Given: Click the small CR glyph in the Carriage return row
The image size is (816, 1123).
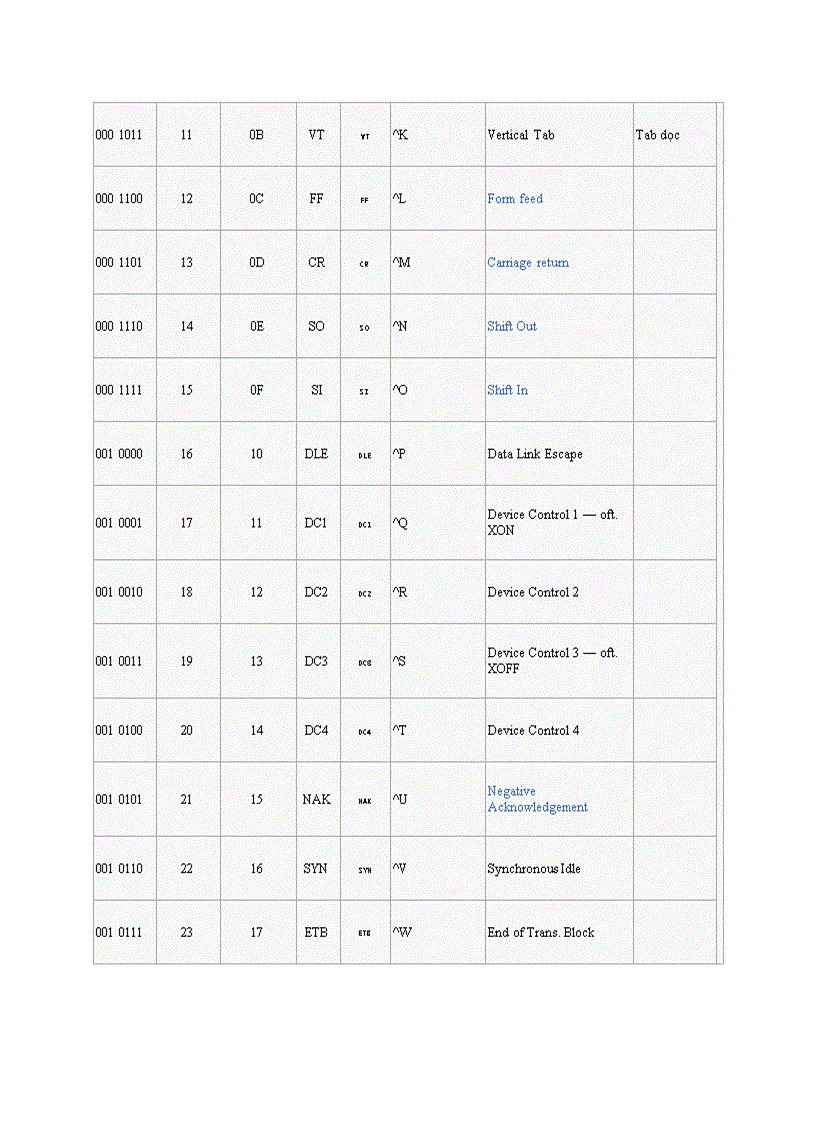Looking at the screenshot, I should (365, 264).
